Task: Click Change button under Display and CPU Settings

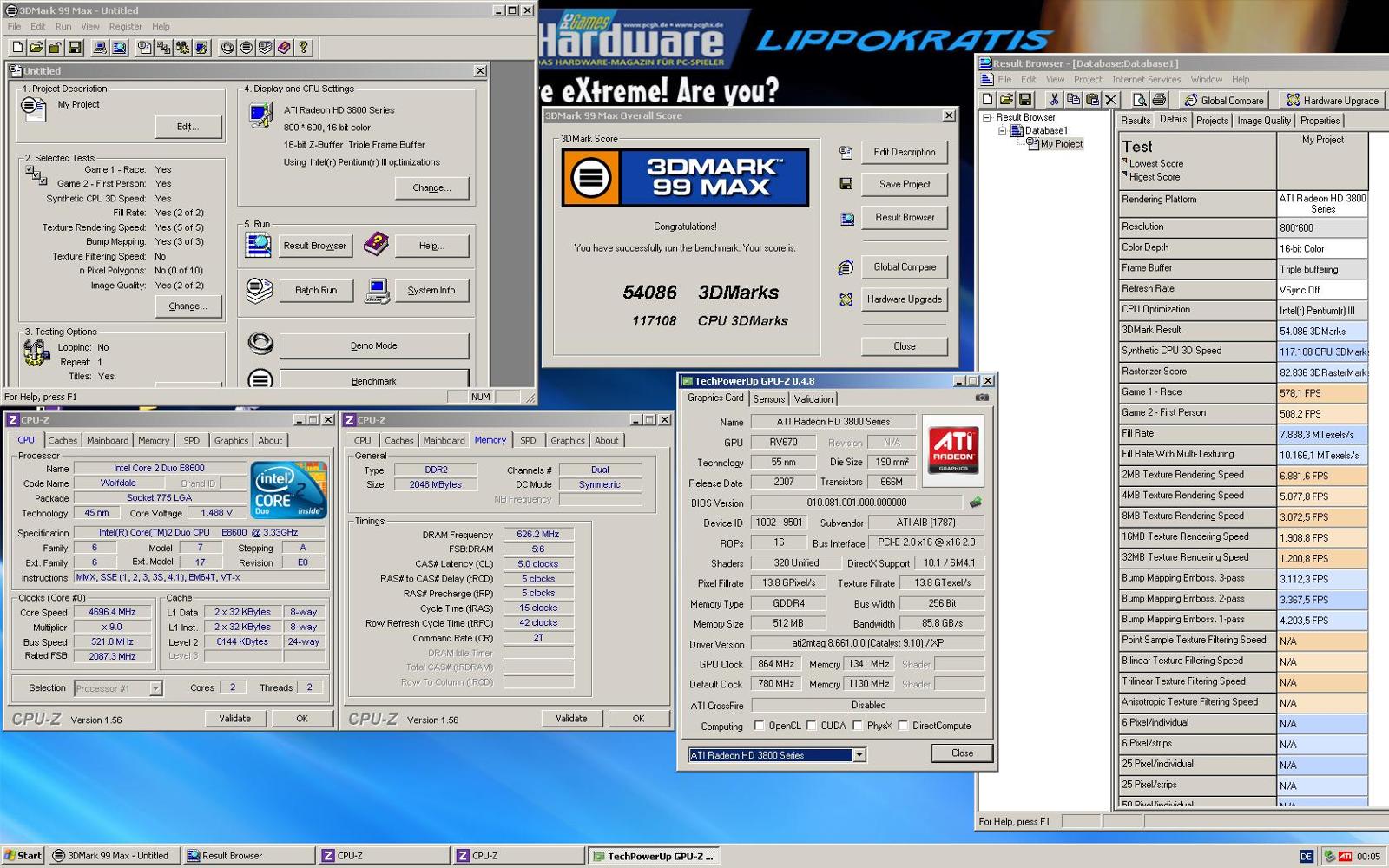Action: 431,187
